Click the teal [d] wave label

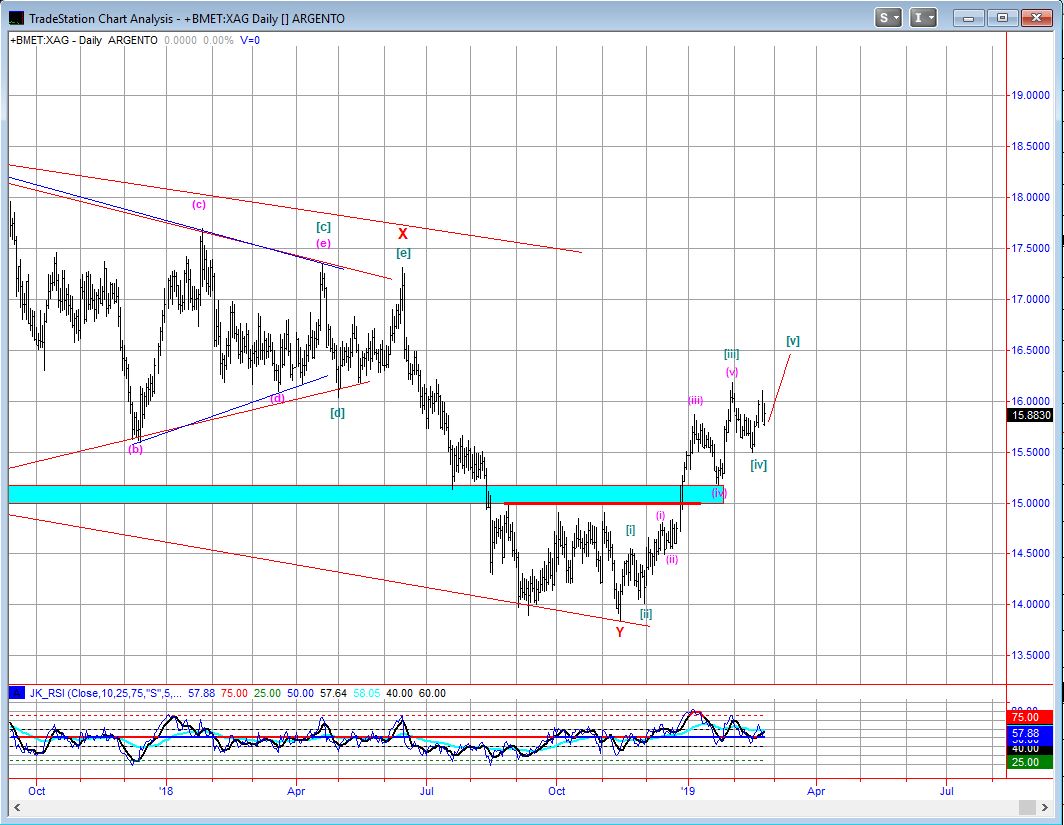pyautogui.click(x=337, y=412)
